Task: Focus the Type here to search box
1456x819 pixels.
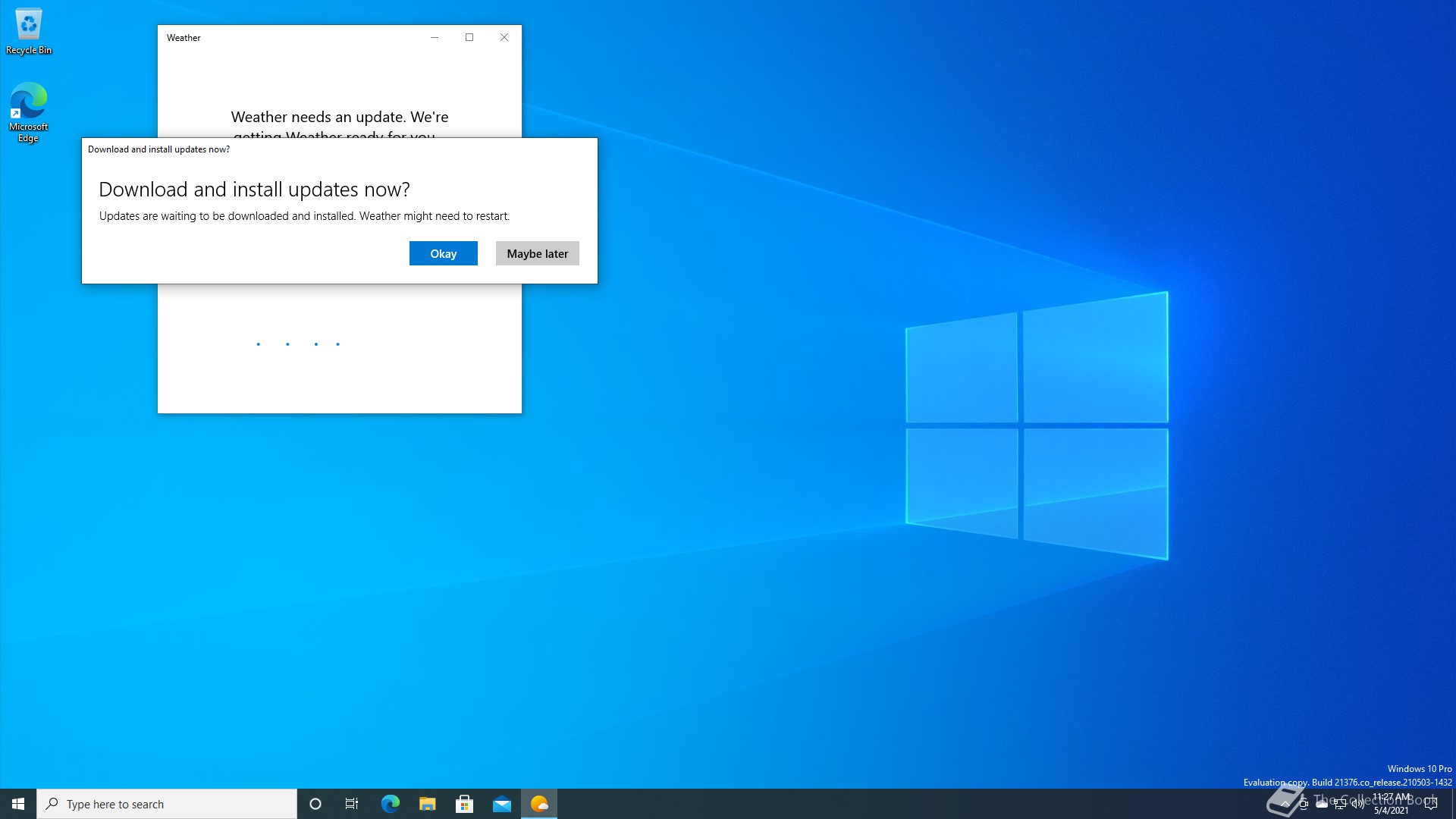Action: pyautogui.click(x=167, y=804)
